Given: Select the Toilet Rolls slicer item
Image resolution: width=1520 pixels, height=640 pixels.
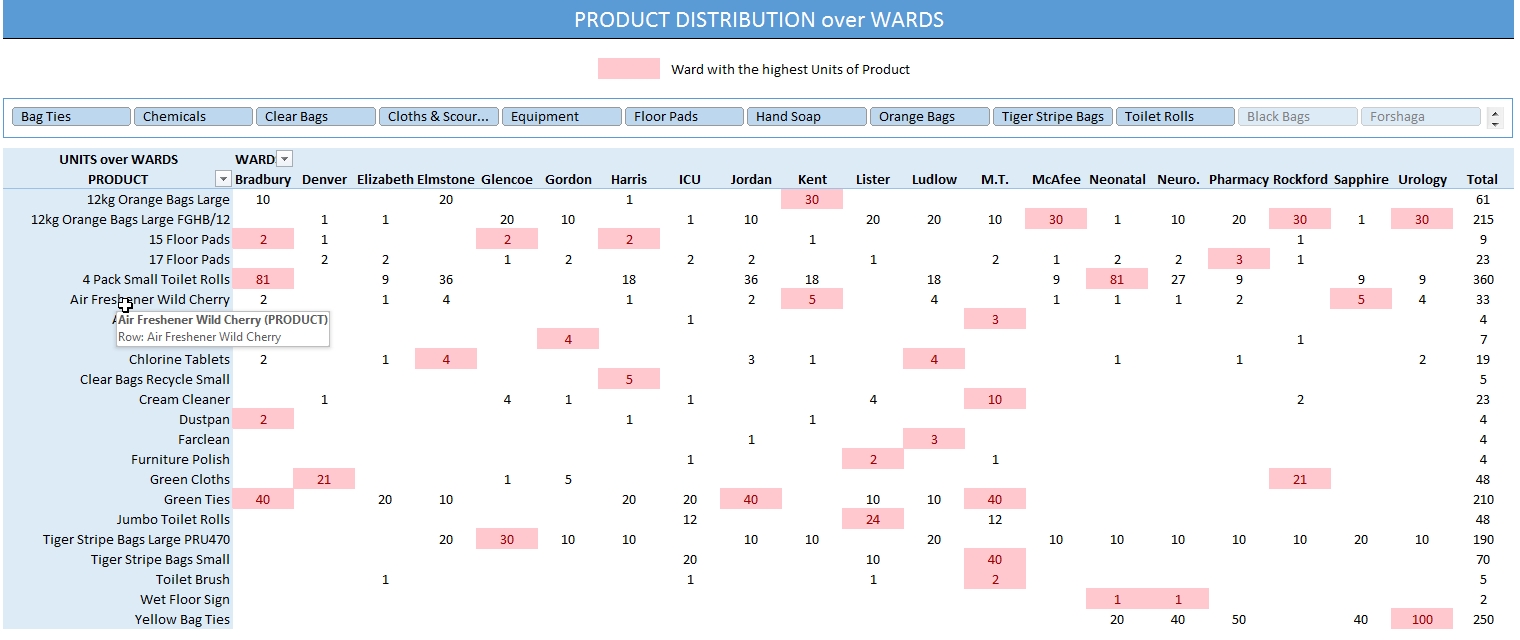Looking at the screenshot, I should tap(1174, 117).
